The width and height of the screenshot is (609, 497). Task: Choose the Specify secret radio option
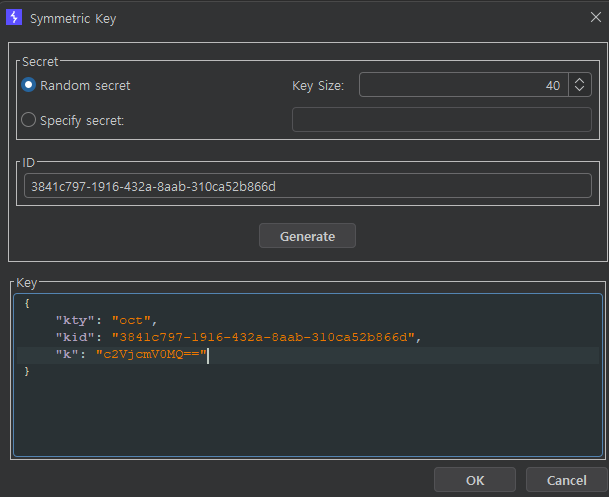tap(28, 121)
